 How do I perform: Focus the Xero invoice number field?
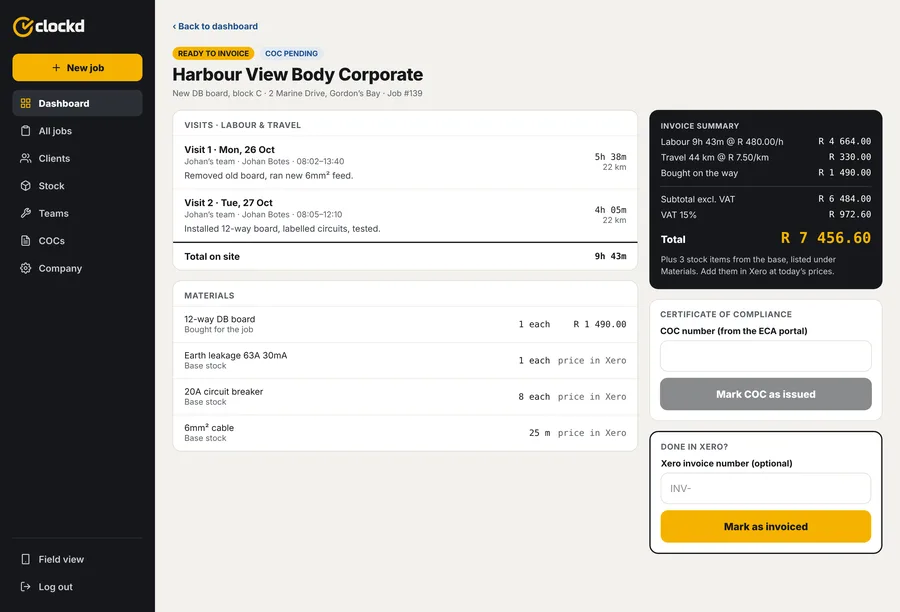pyautogui.click(x=766, y=489)
